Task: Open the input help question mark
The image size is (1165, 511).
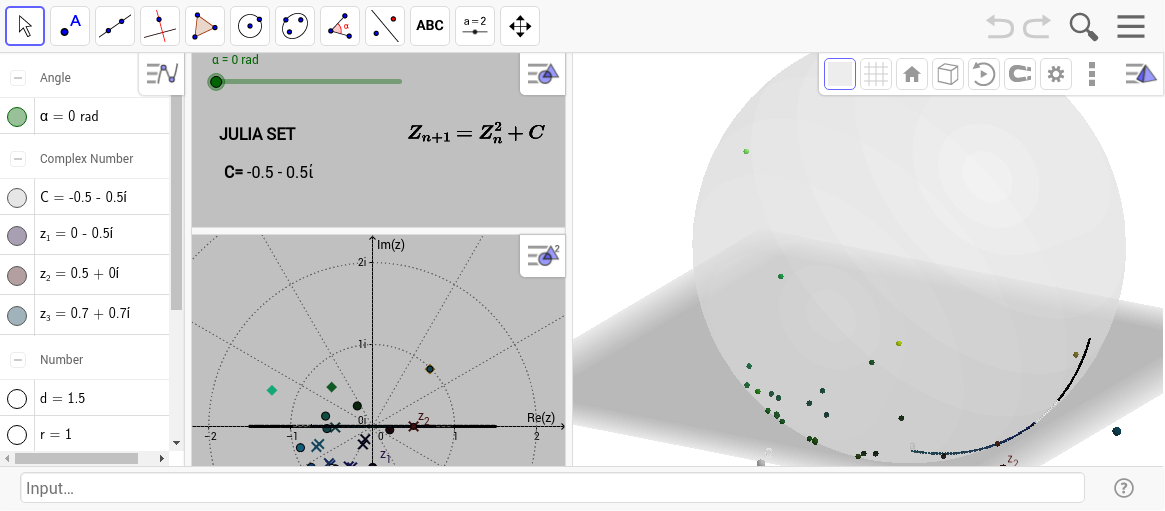Action: 1123,488
